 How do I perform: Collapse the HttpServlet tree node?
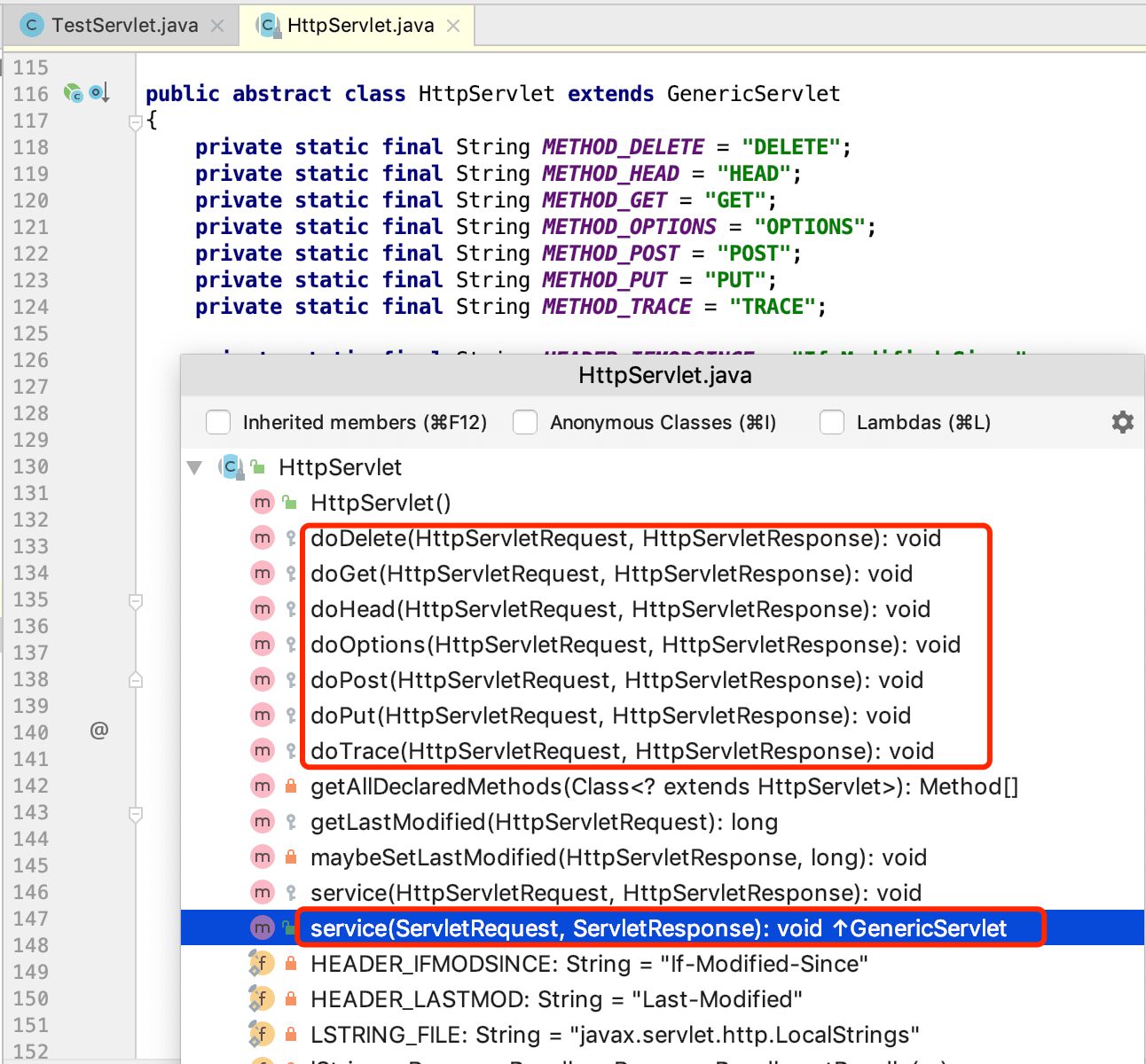pos(193,467)
